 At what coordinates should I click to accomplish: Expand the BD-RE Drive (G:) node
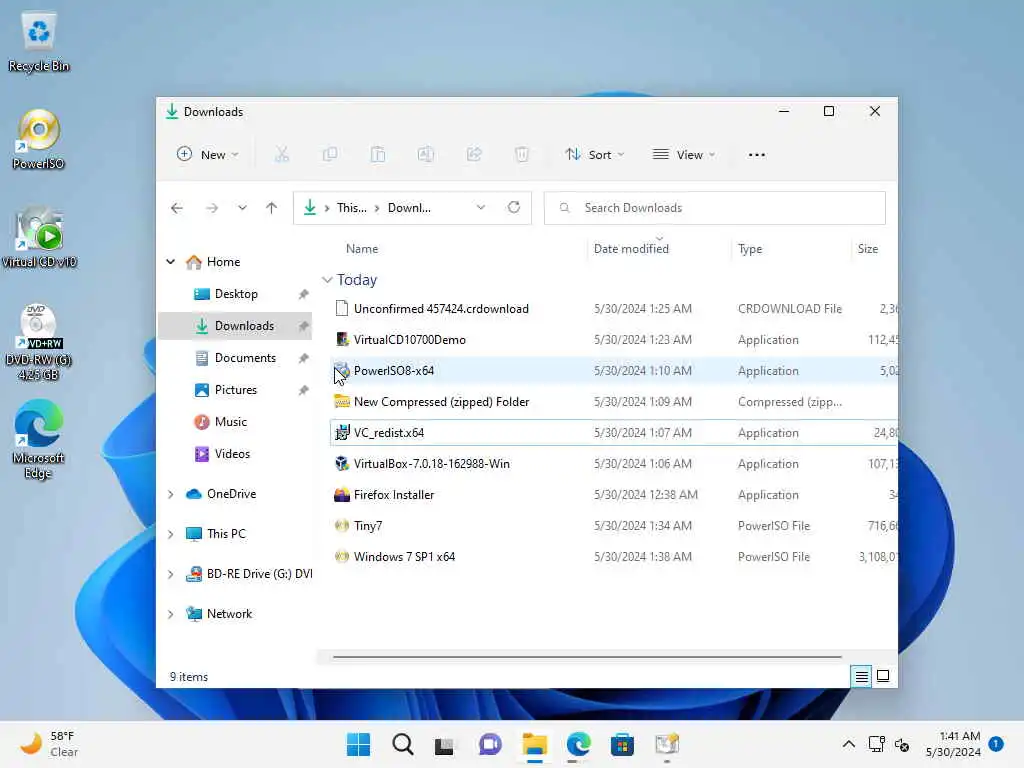tap(170, 574)
